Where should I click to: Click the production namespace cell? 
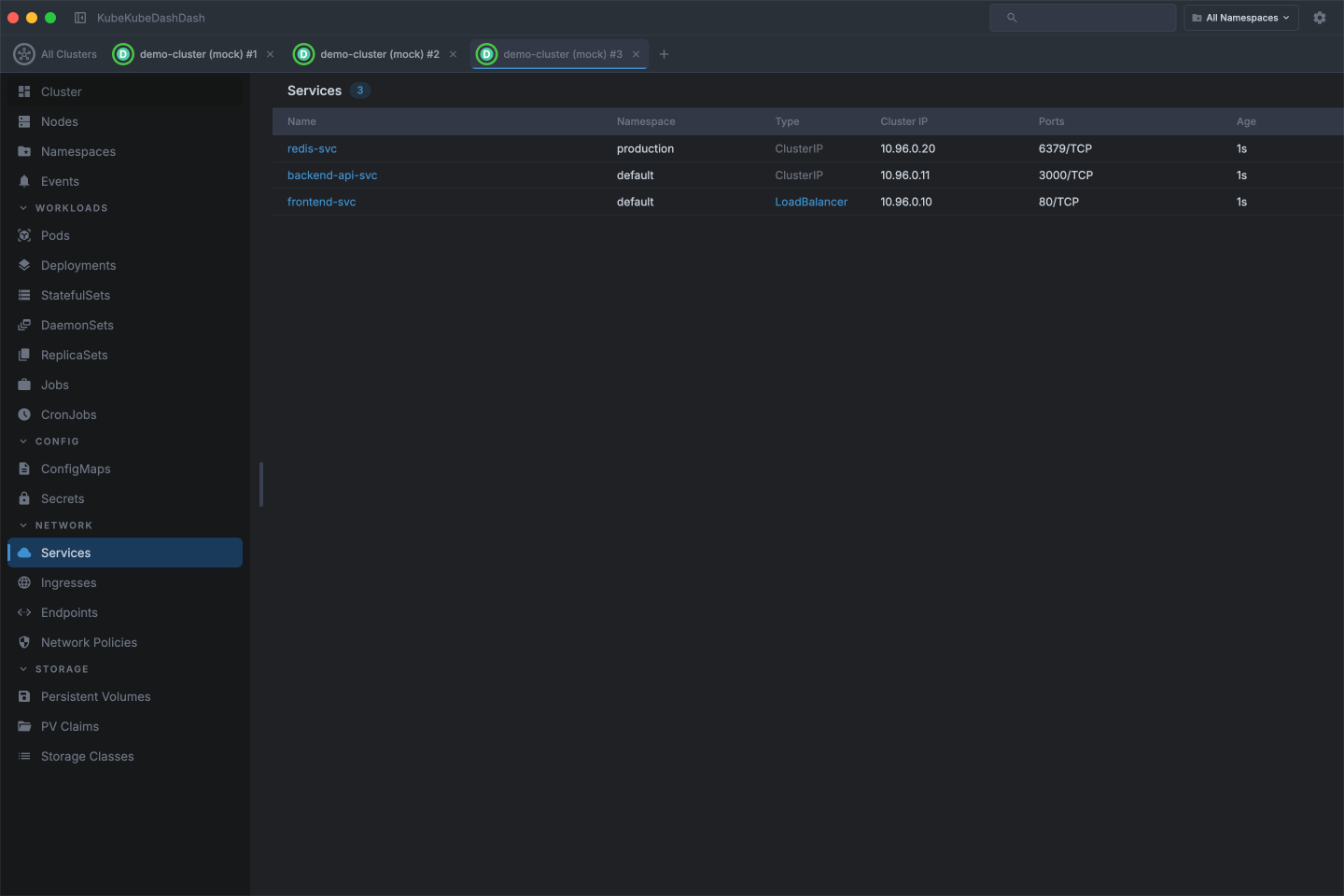point(645,148)
